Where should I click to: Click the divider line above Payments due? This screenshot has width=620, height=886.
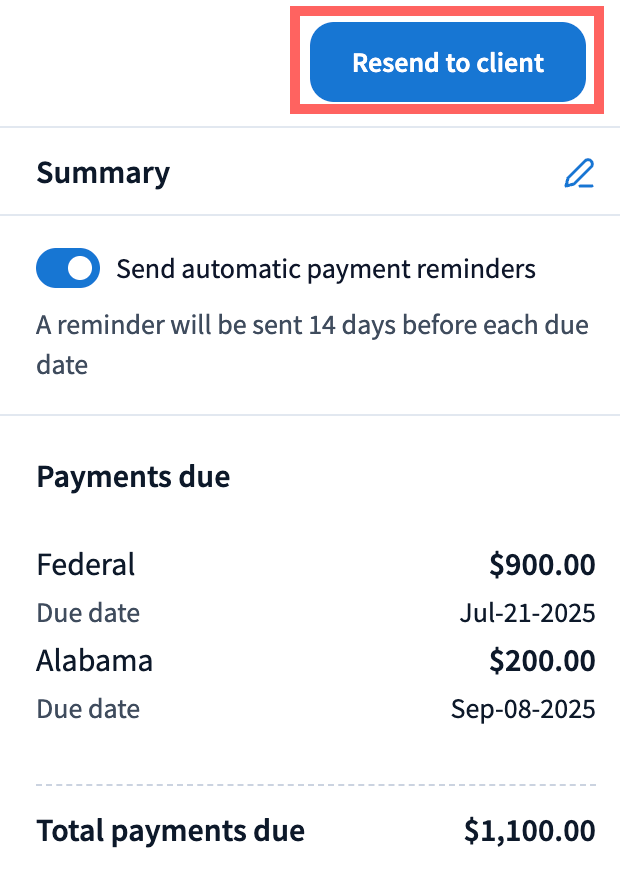pyautogui.click(x=310, y=414)
